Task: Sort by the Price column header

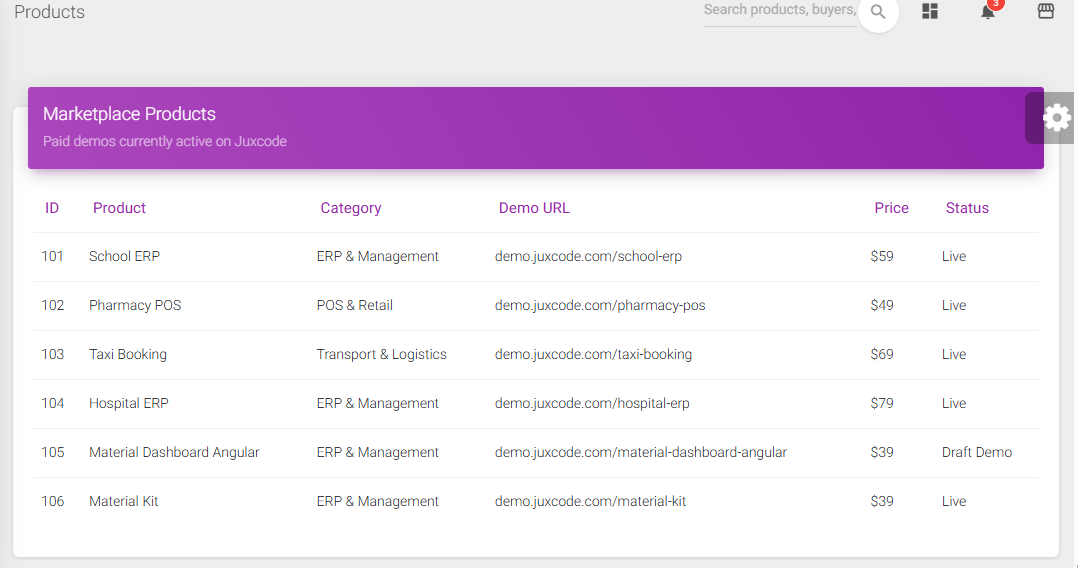Action: click(x=891, y=208)
